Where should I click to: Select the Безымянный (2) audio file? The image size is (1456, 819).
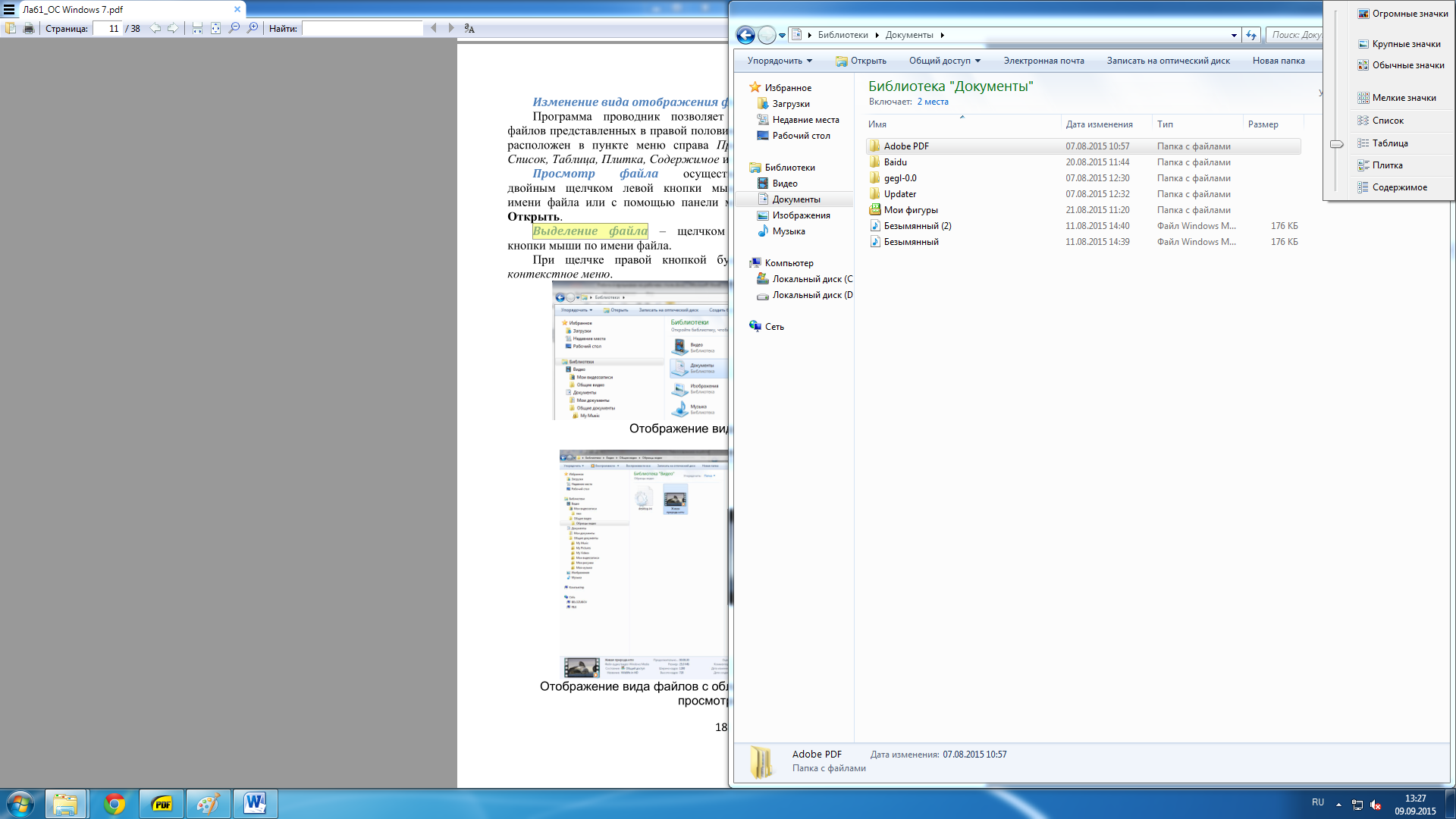click(x=1084, y=226)
